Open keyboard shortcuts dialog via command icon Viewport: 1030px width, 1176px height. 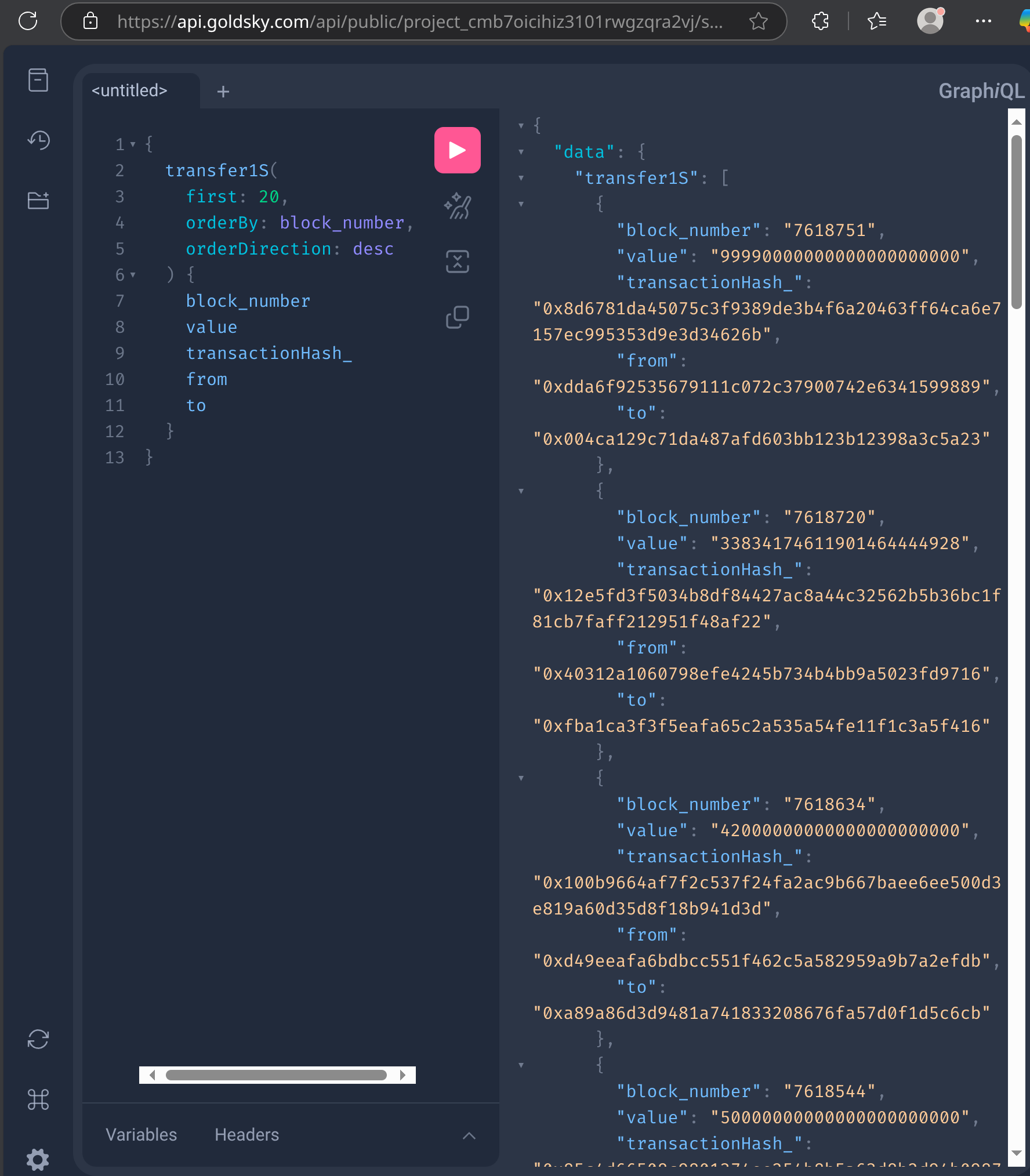point(38,1099)
